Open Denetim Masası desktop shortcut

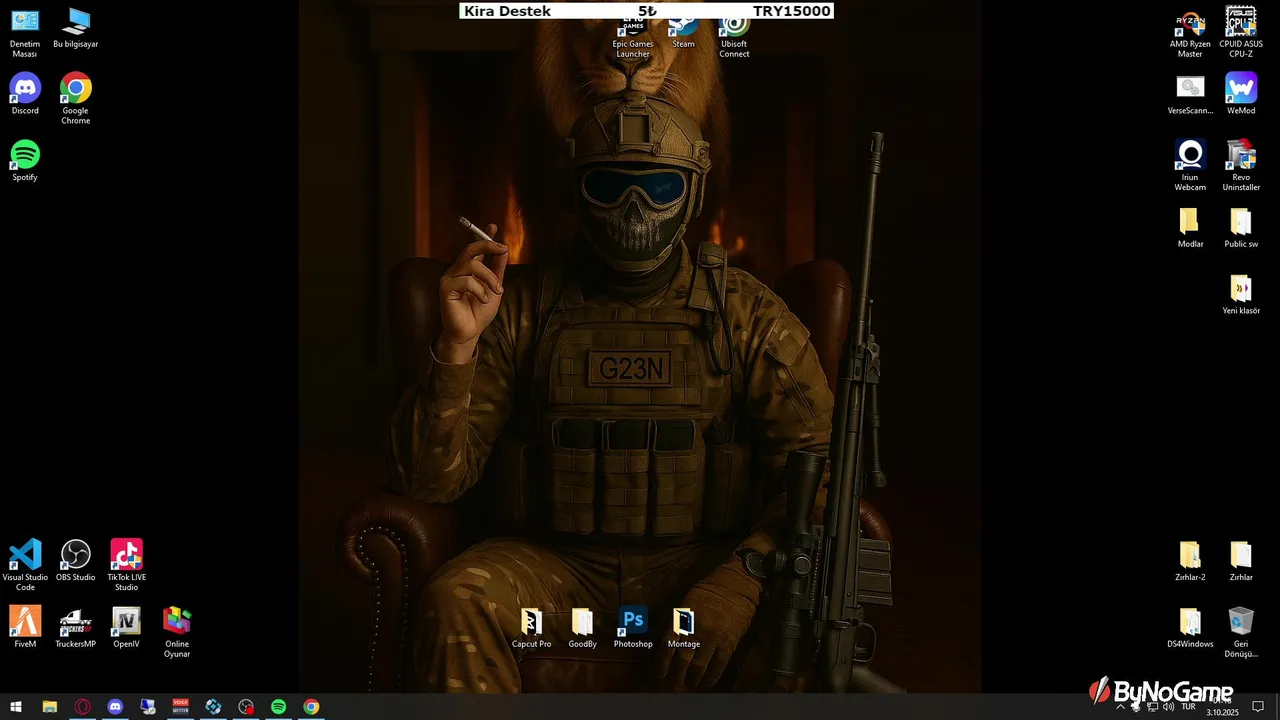point(25,32)
